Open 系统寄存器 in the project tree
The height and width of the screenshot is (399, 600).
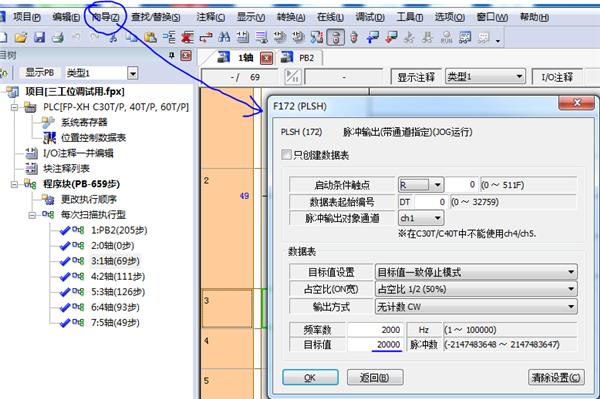[x=84, y=122]
